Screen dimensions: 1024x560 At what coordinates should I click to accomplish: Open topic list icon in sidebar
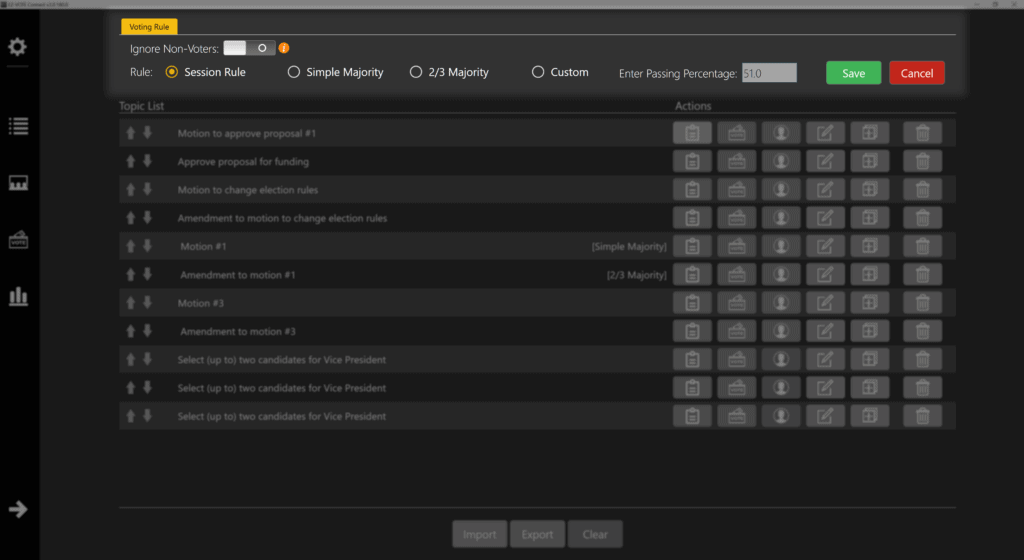point(18,126)
